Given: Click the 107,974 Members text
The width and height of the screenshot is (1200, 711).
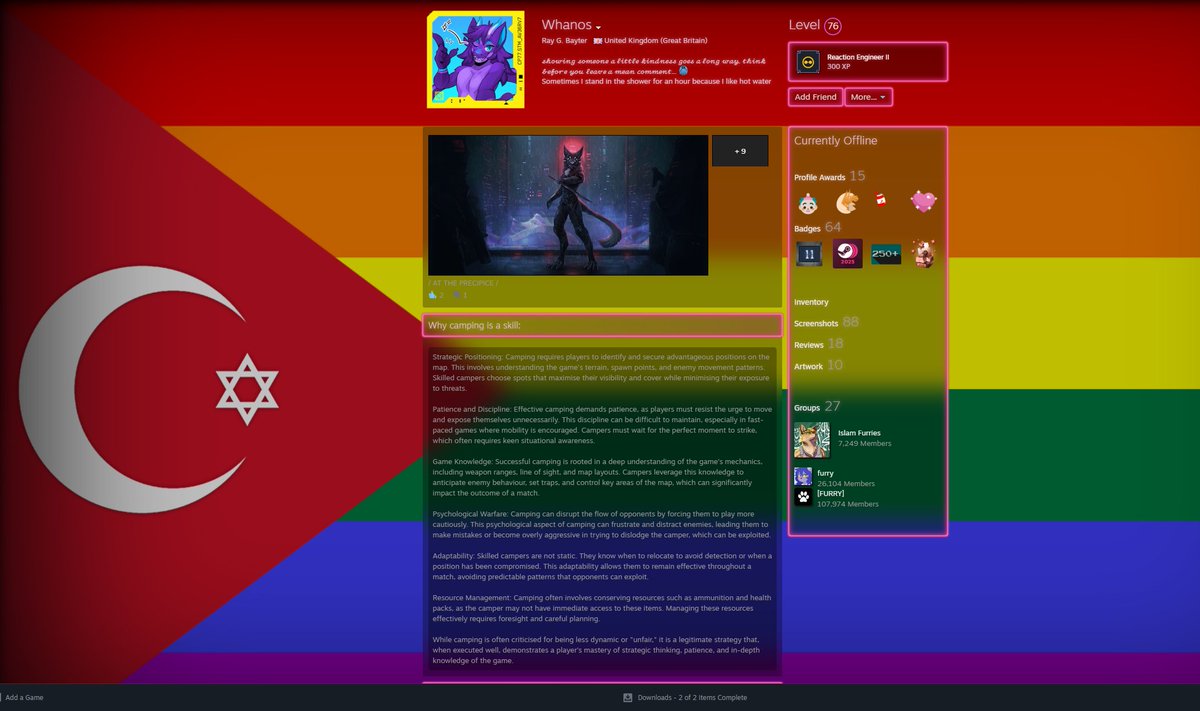Looking at the screenshot, I should click(848, 504).
